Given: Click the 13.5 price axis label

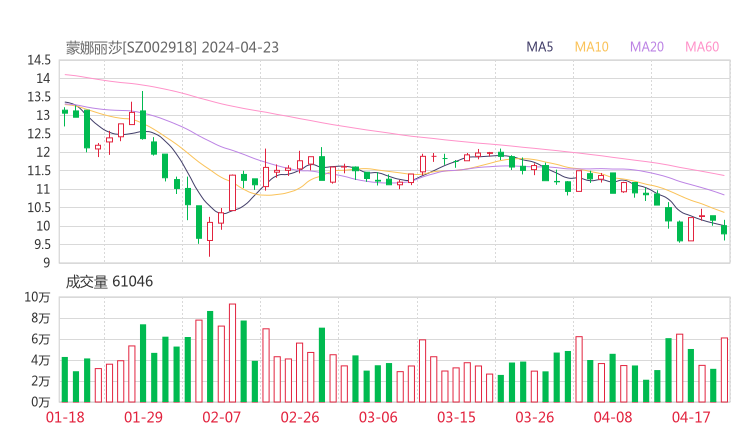Looking at the screenshot, I should (39, 97).
